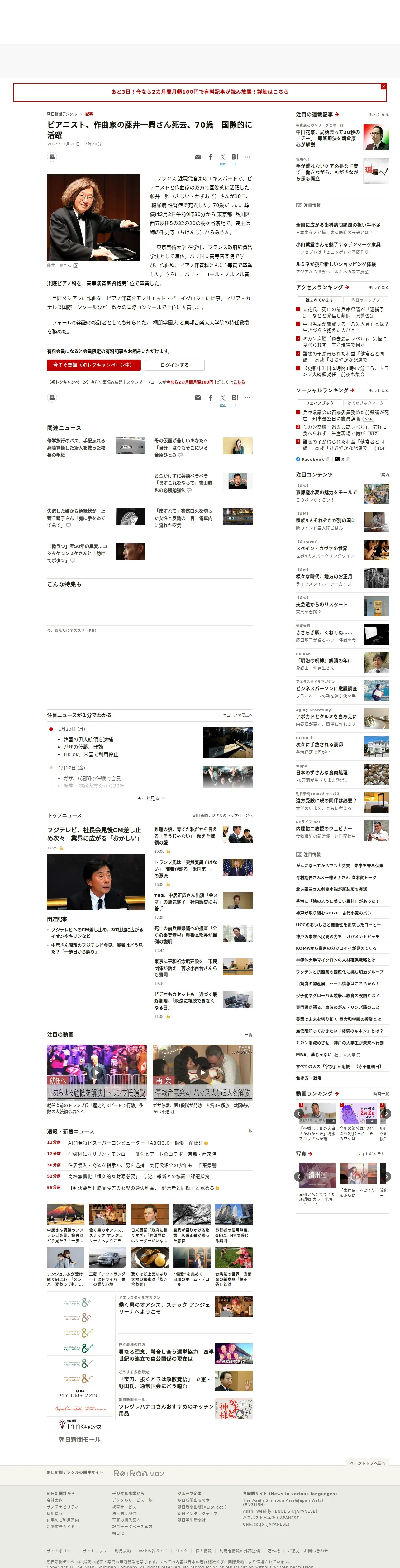The height and width of the screenshot is (1568, 400).
Task: Advance the 動画ランキング carousel to the next item
Action: pos(386,1113)
